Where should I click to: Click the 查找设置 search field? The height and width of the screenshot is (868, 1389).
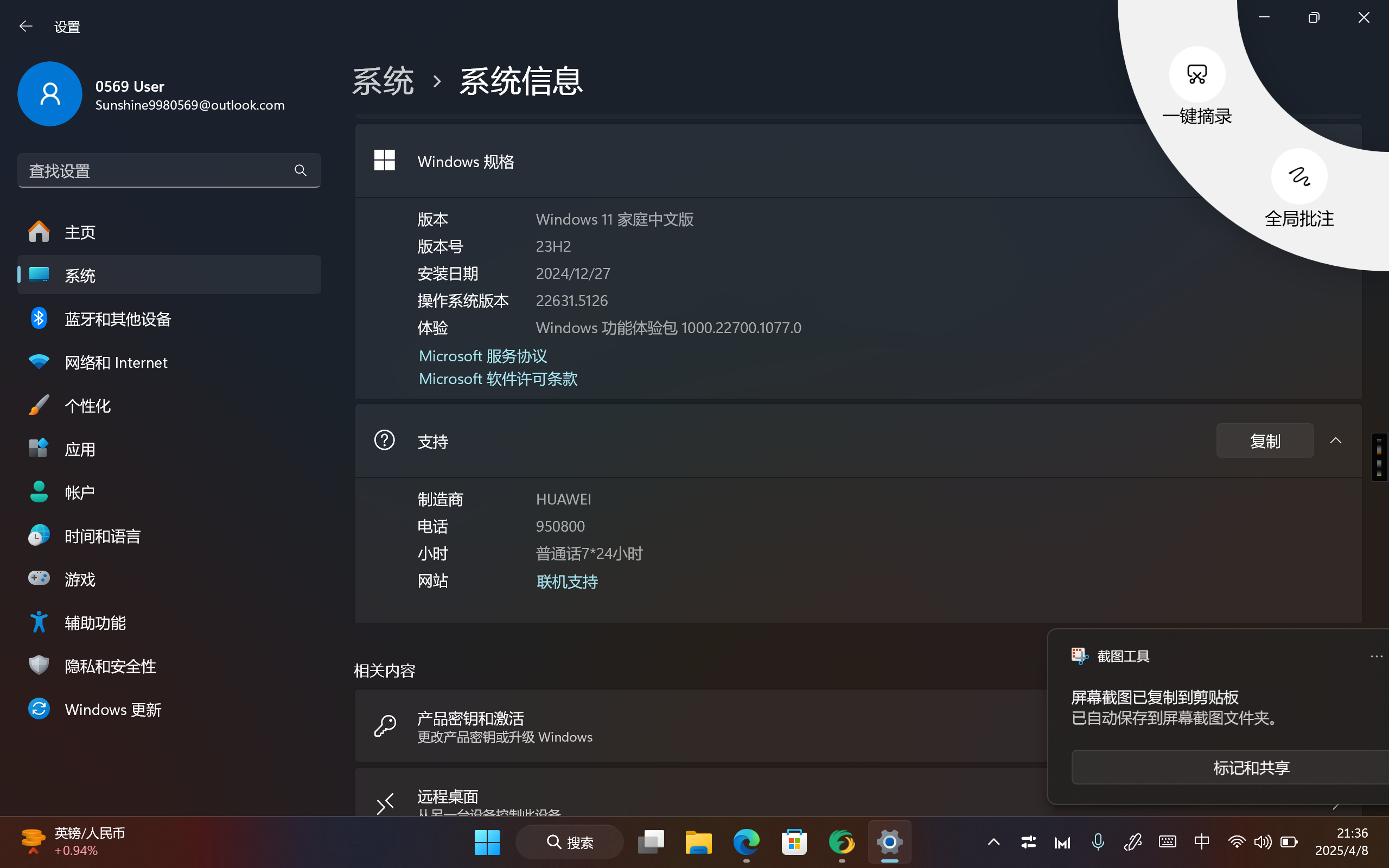coord(155,170)
